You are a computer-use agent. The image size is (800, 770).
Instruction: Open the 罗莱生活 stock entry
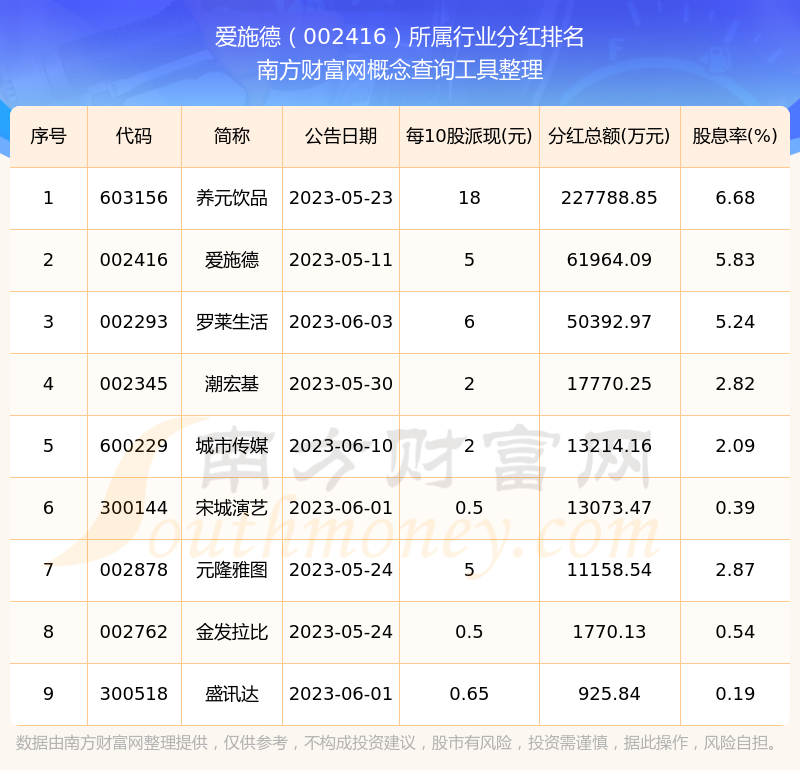[232, 322]
